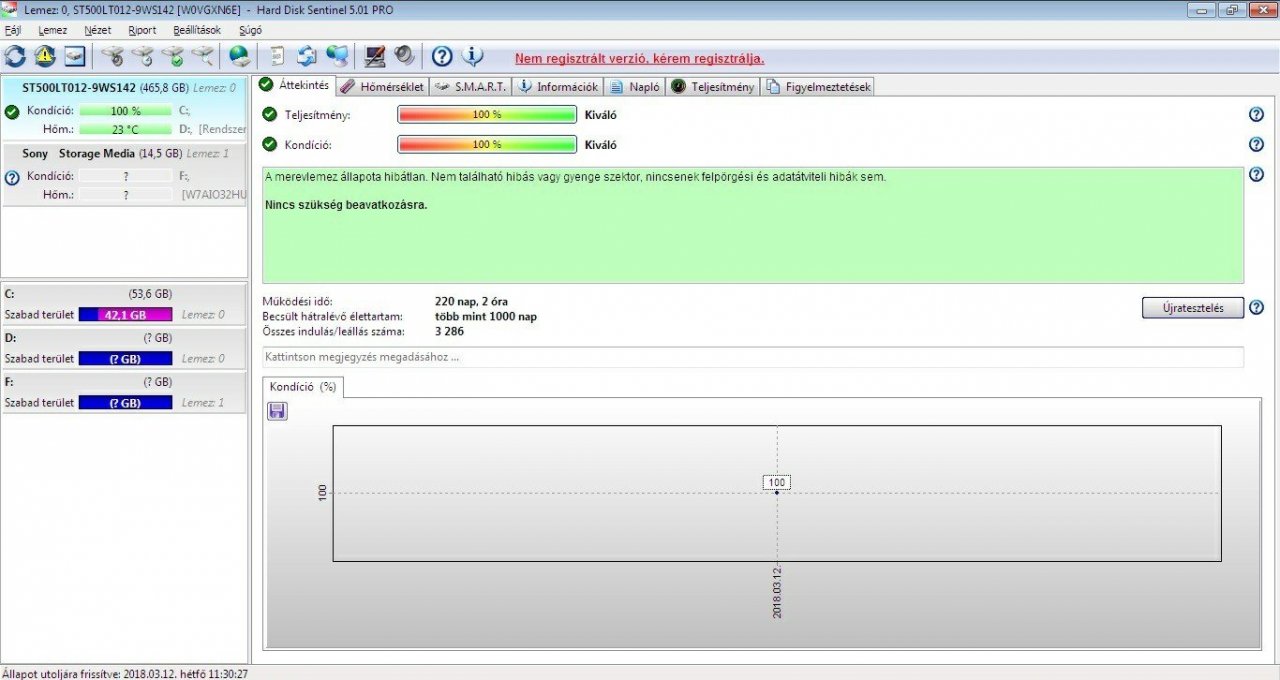Image resolution: width=1280 pixels, height=680 pixels.
Task: Click the Kondíció 100 % gradient bar in overview
Action: click(487, 145)
